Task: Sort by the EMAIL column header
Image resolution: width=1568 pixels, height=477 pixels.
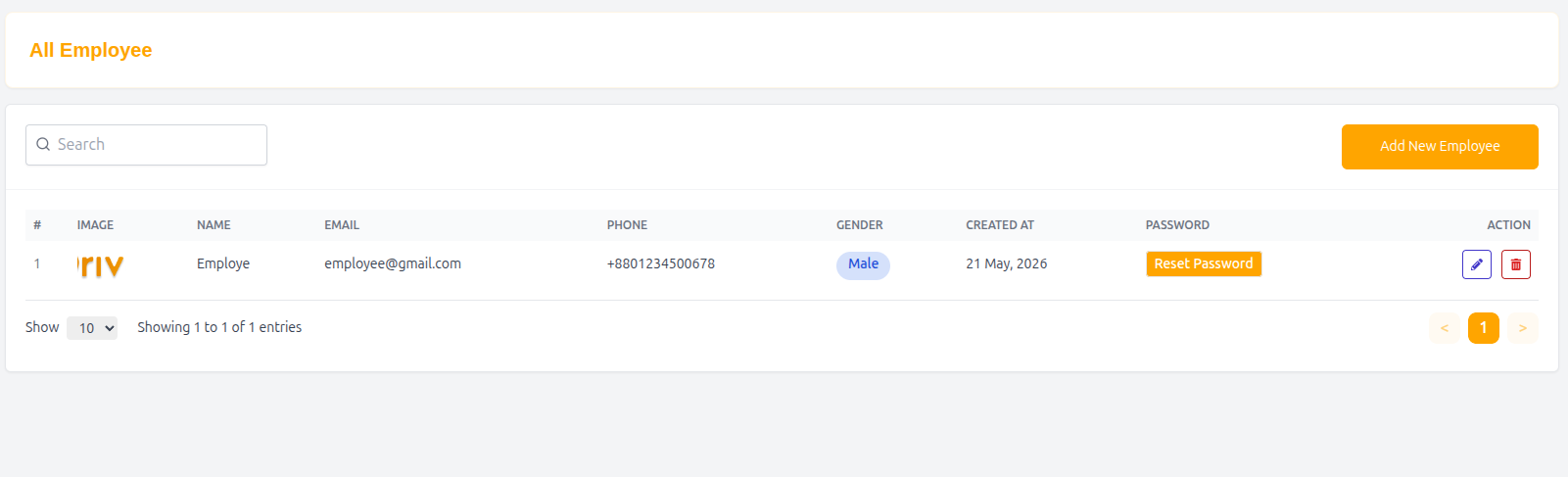Action: click(342, 225)
